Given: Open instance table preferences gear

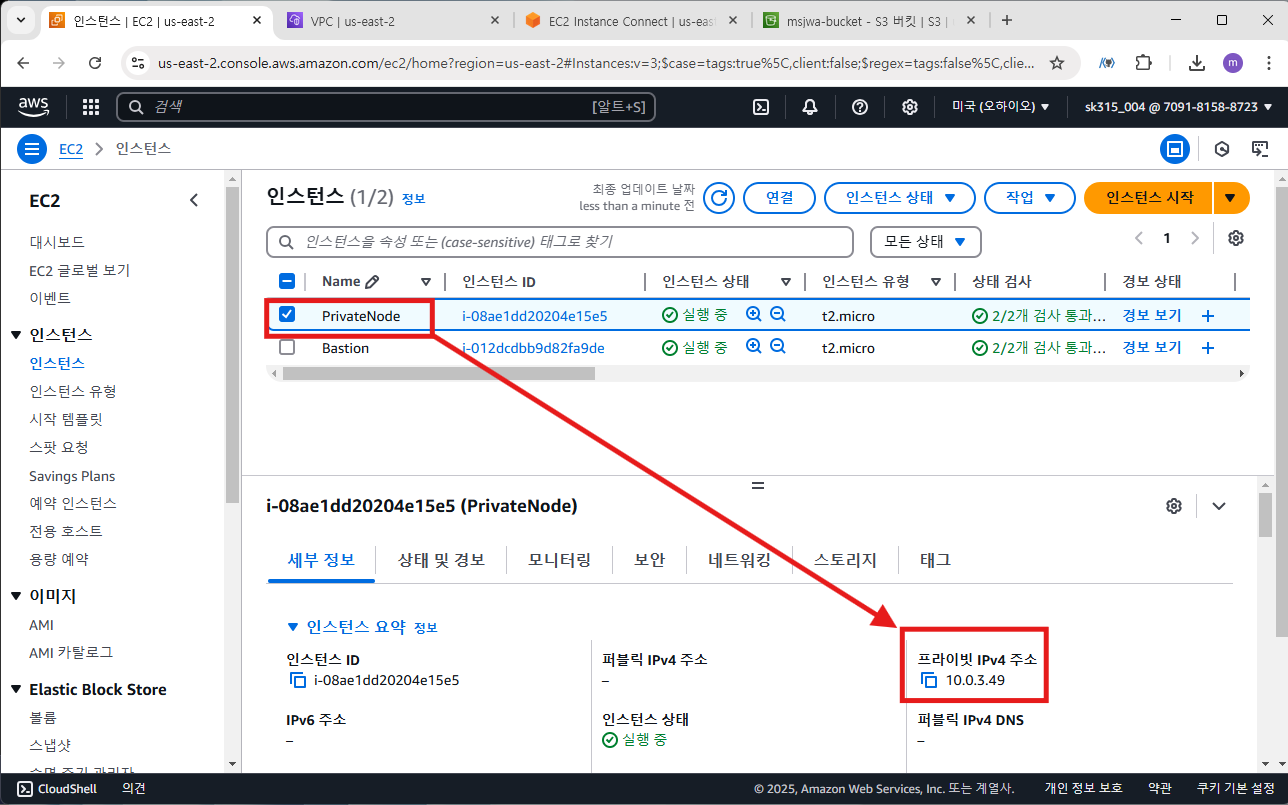Looking at the screenshot, I should point(1236,238).
